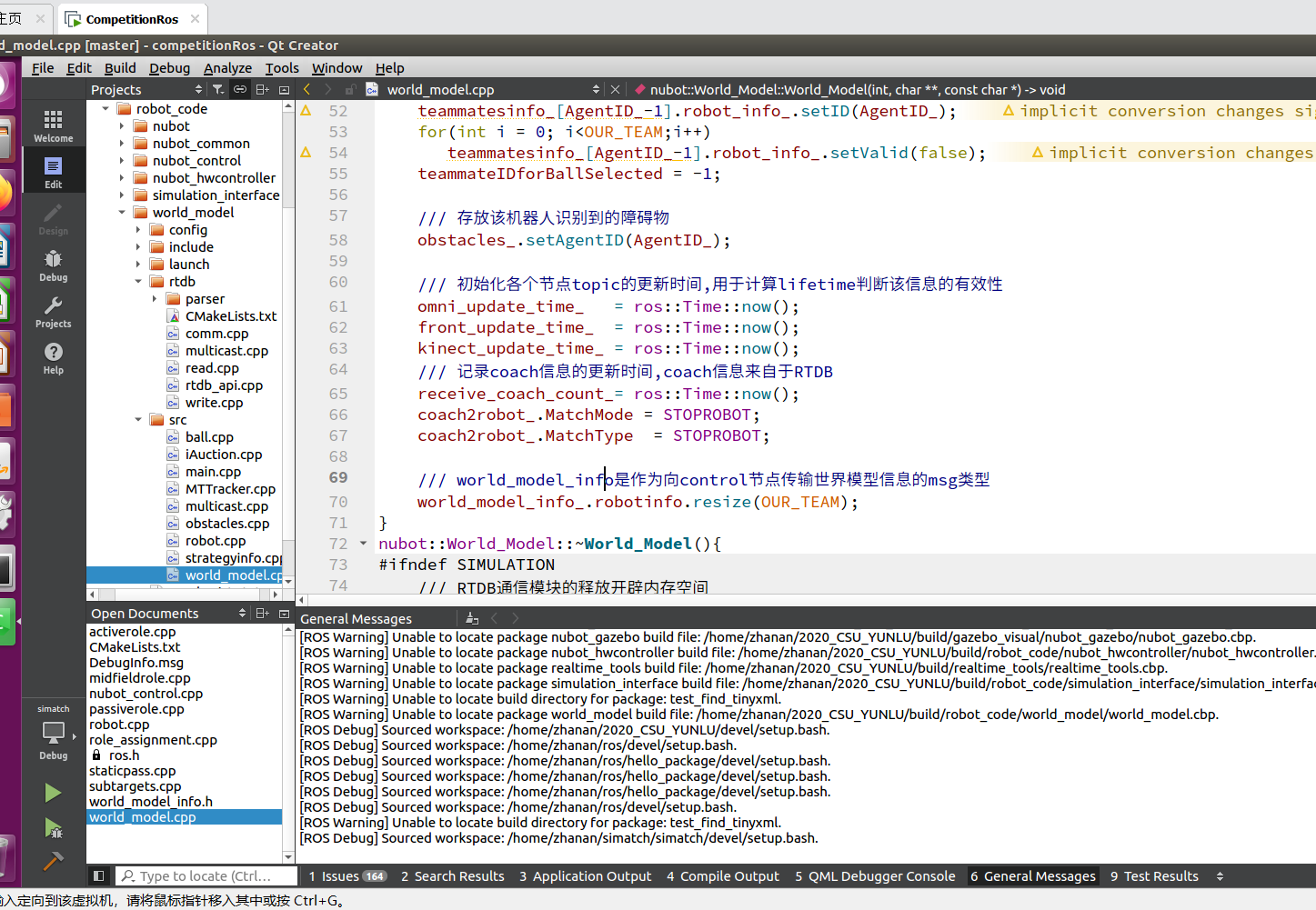
Task: Open Window menu
Action: coord(337,68)
